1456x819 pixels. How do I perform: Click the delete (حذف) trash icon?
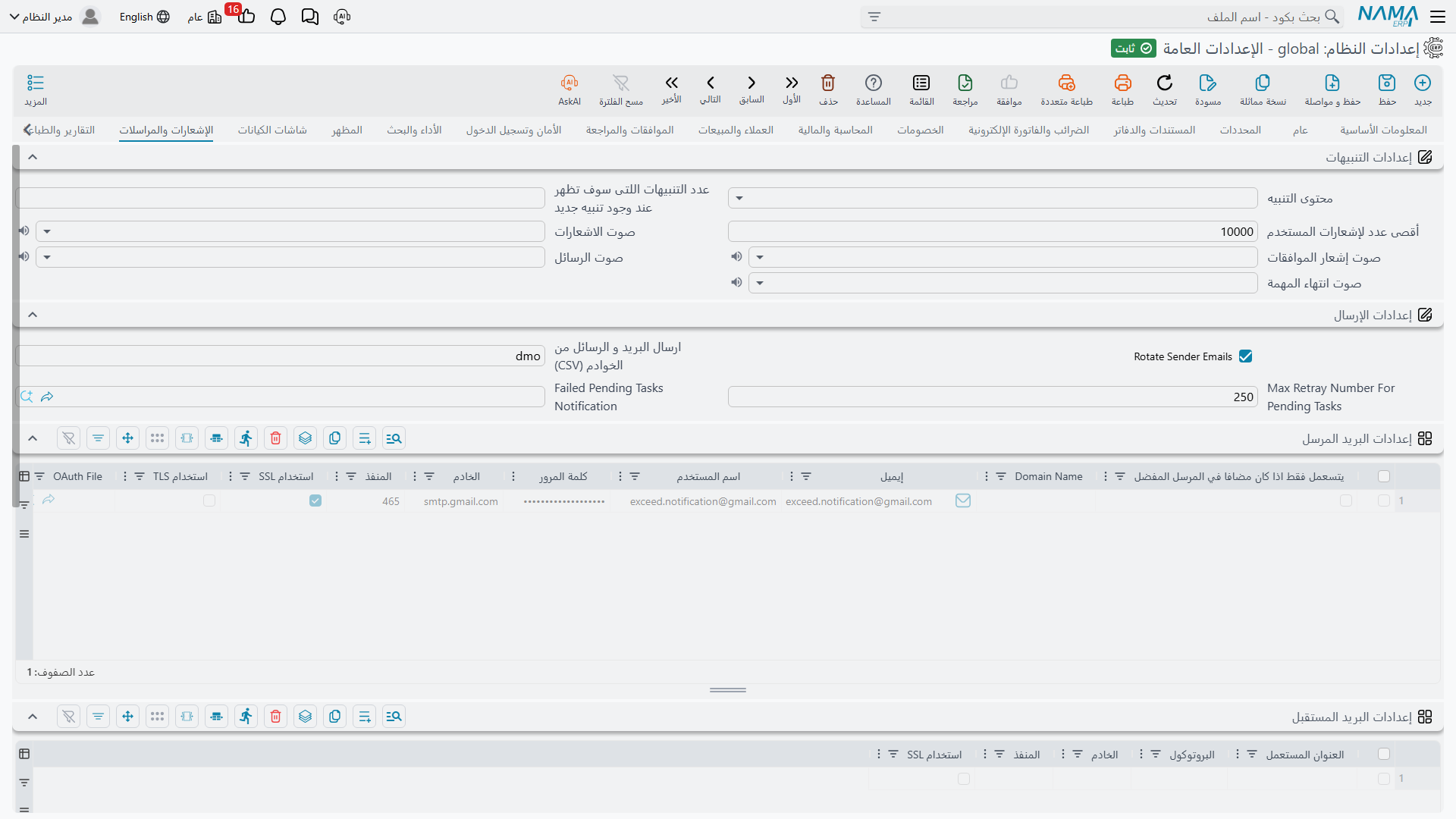click(x=828, y=83)
